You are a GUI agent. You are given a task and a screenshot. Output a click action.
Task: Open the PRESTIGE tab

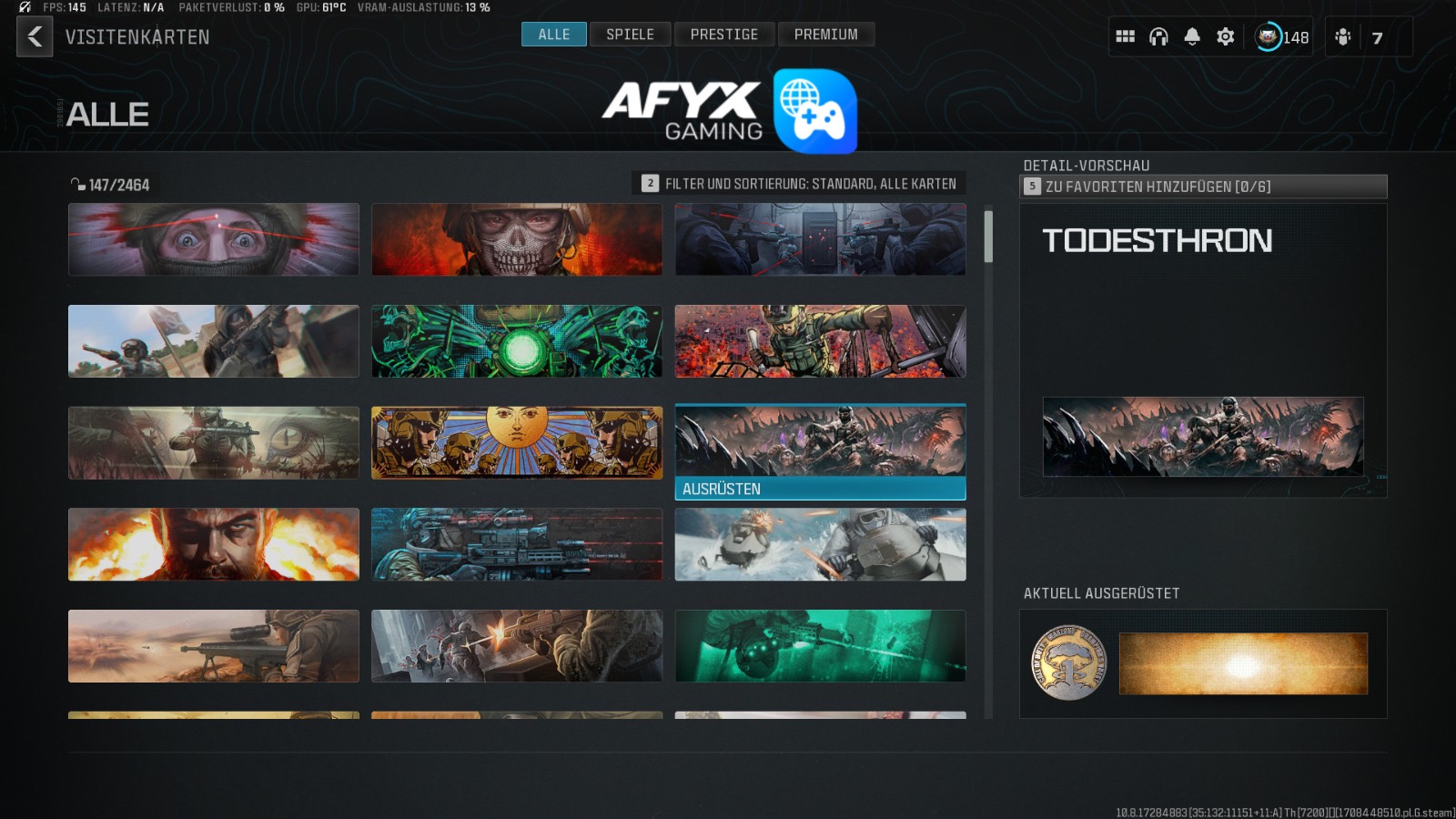(x=723, y=35)
